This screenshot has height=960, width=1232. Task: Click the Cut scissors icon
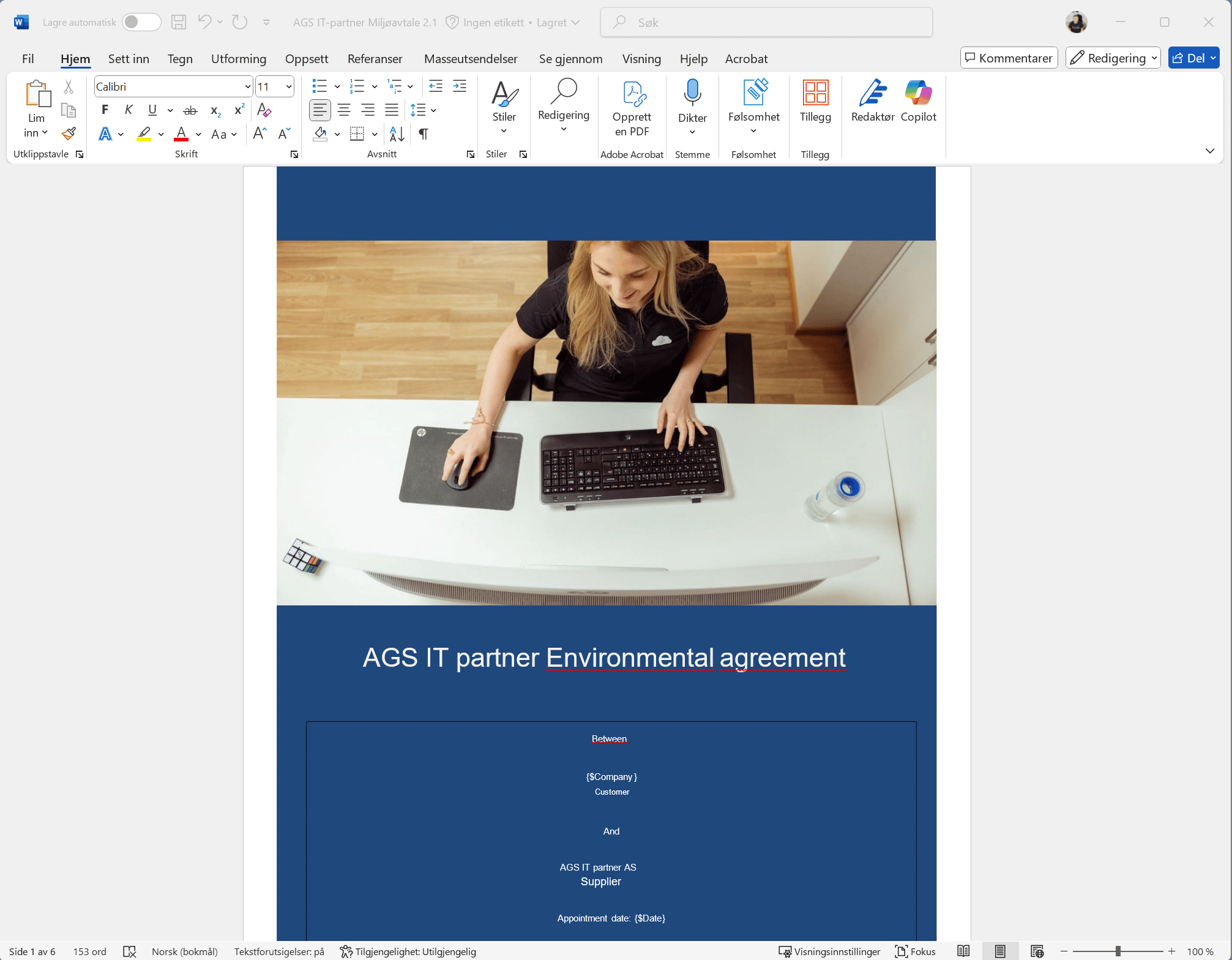click(x=69, y=87)
